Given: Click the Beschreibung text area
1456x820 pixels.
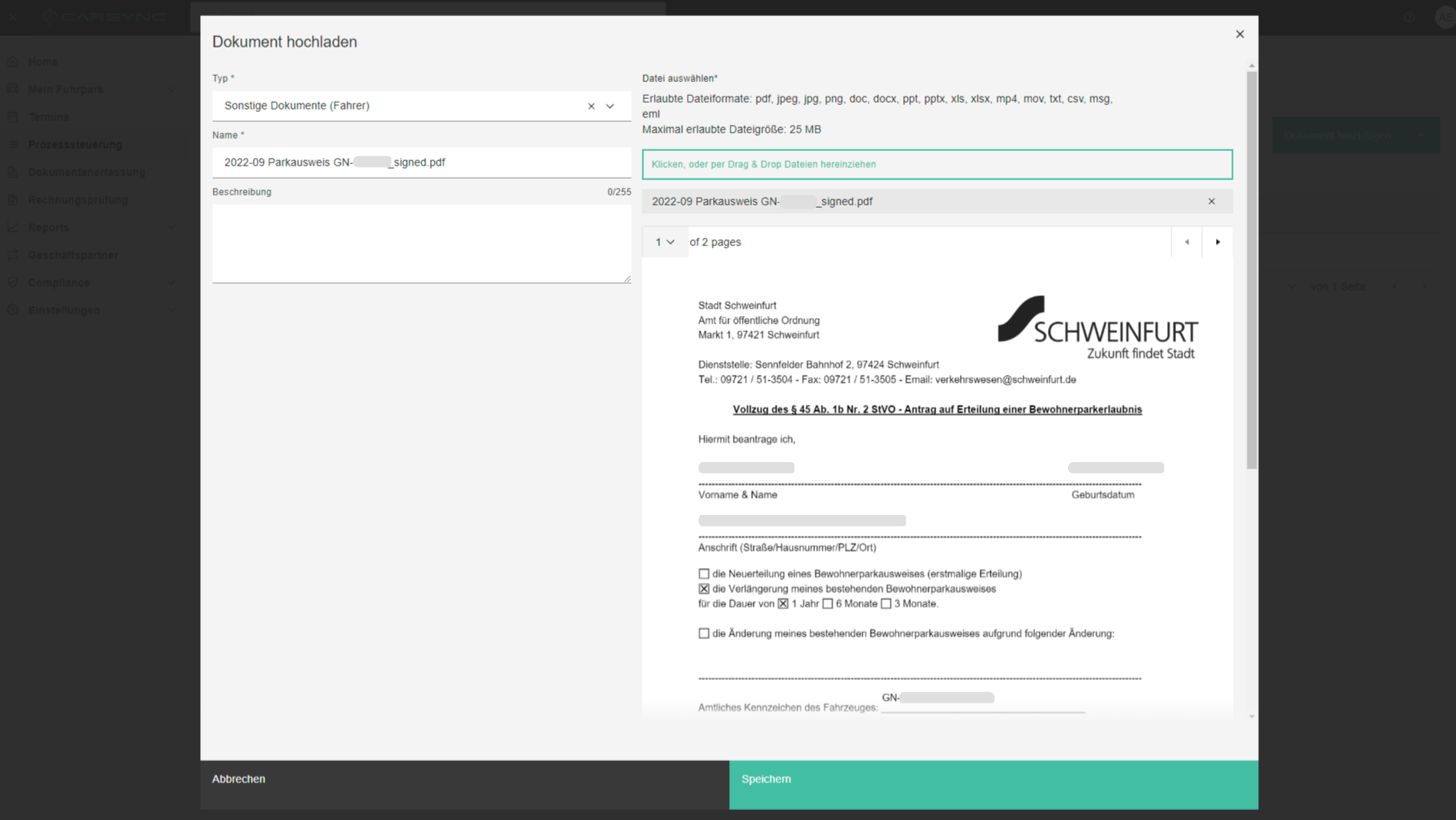Looking at the screenshot, I should pyautogui.click(x=422, y=243).
